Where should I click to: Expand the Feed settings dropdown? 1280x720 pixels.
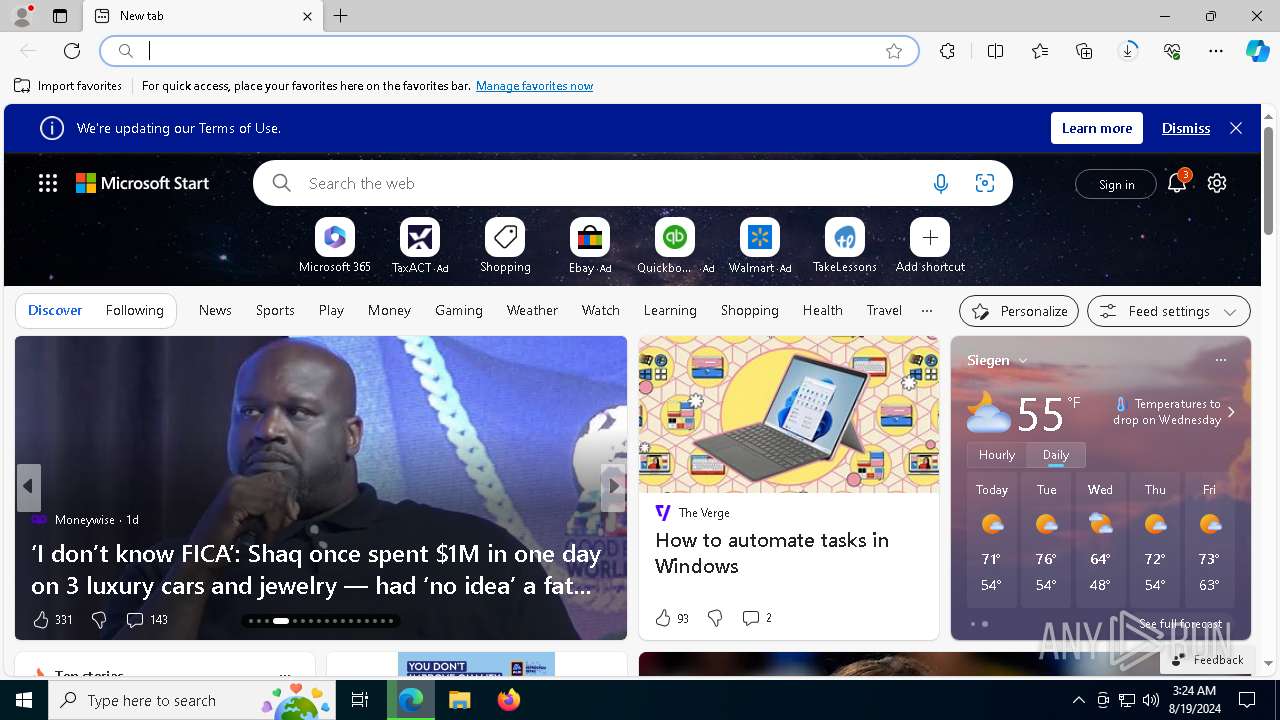(1169, 311)
